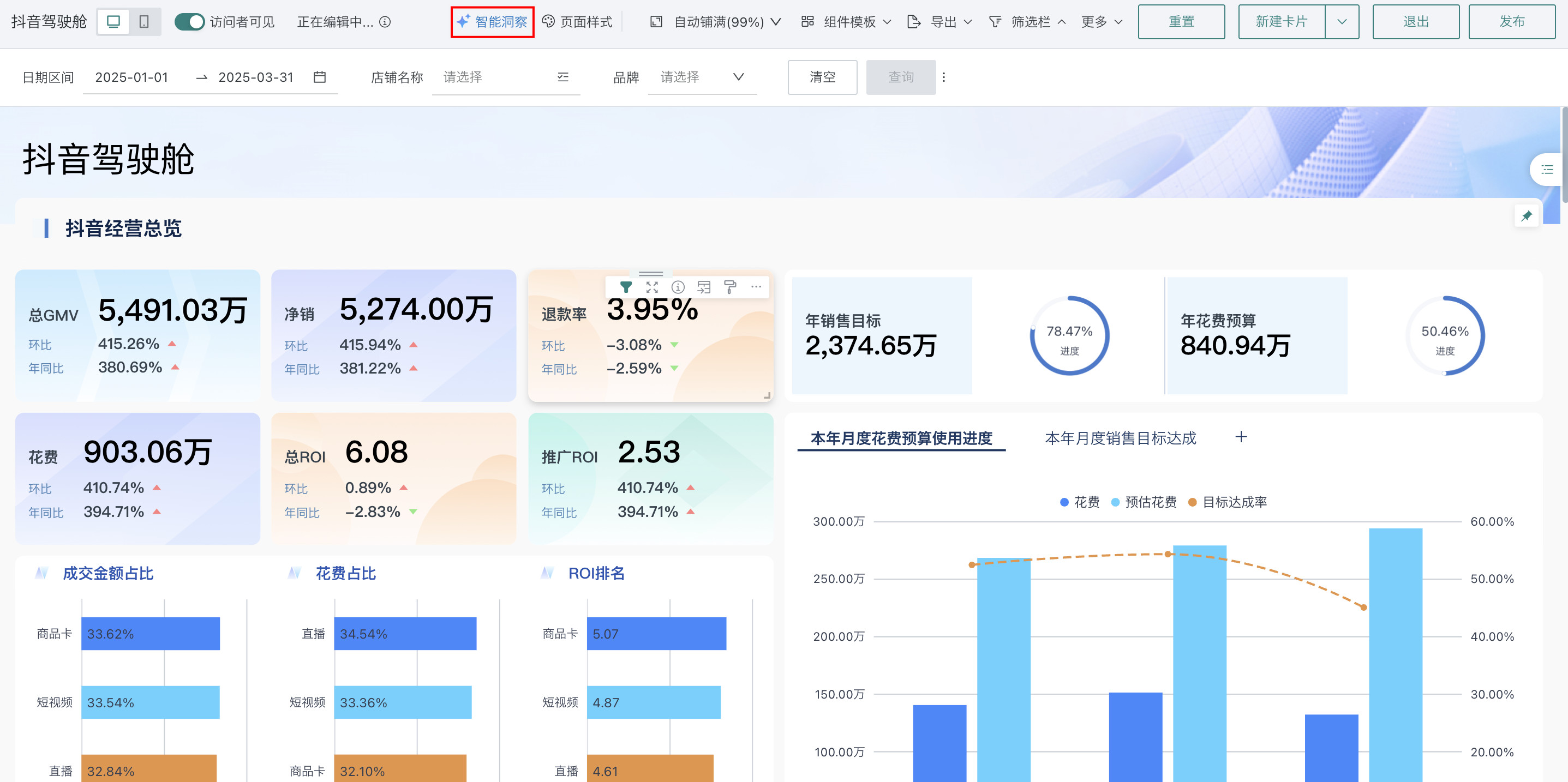Switch to 本年月度销售目标达成 tab
Image resolution: width=1568 pixels, height=782 pixels.
click(x=1120, y=438)
